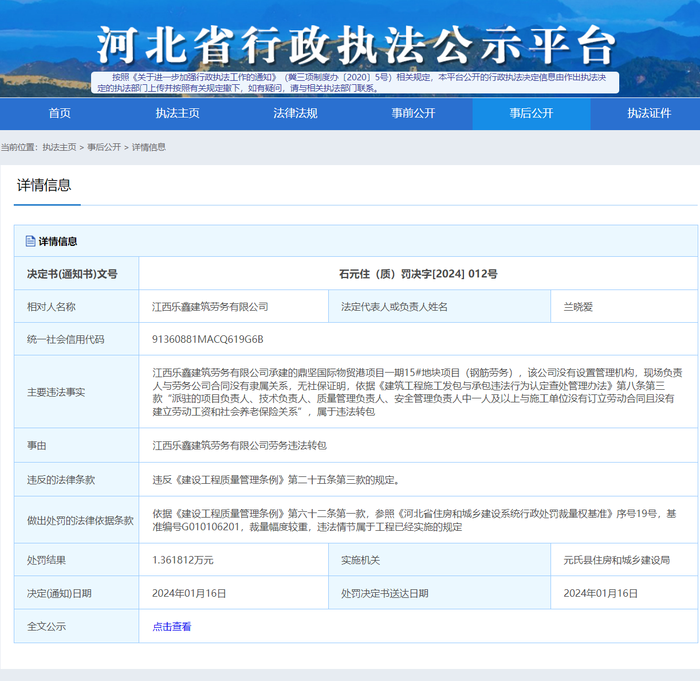Click the 做出处罚的法律依据条款 value text

[x=414, y=520]
